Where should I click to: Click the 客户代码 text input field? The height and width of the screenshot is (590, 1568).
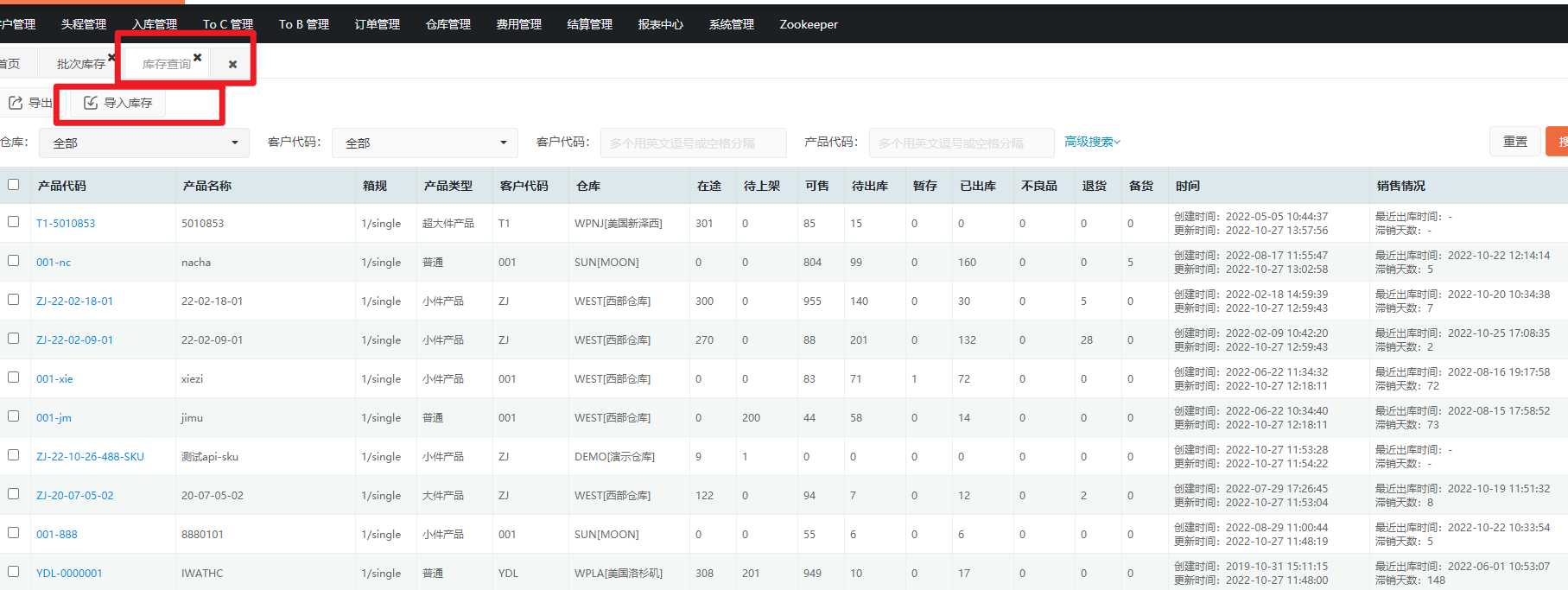694,143
